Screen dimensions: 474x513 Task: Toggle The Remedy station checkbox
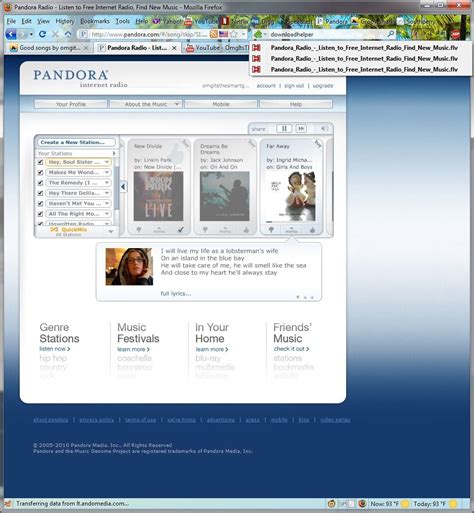coord(40,183)
